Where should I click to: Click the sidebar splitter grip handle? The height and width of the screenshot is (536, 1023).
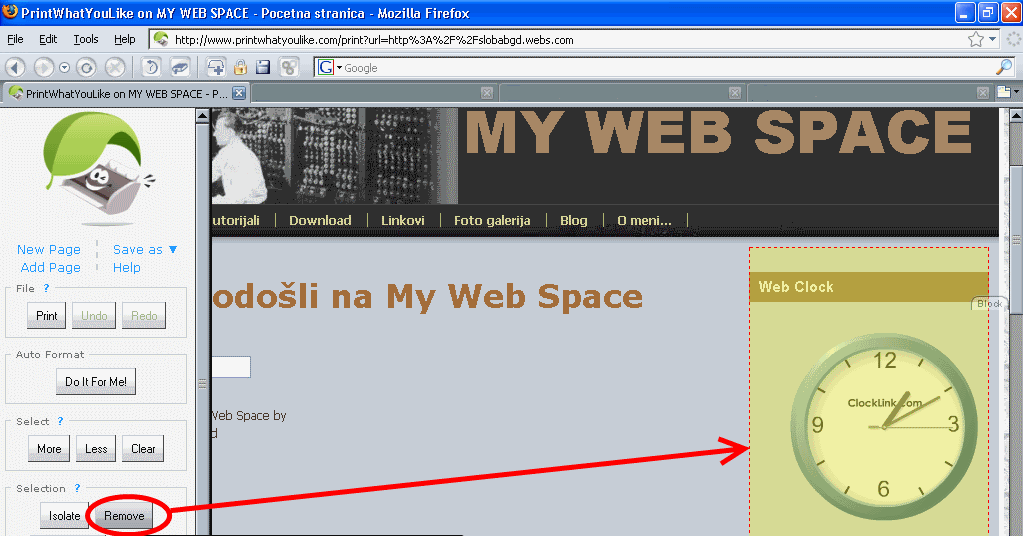point(202,383)
